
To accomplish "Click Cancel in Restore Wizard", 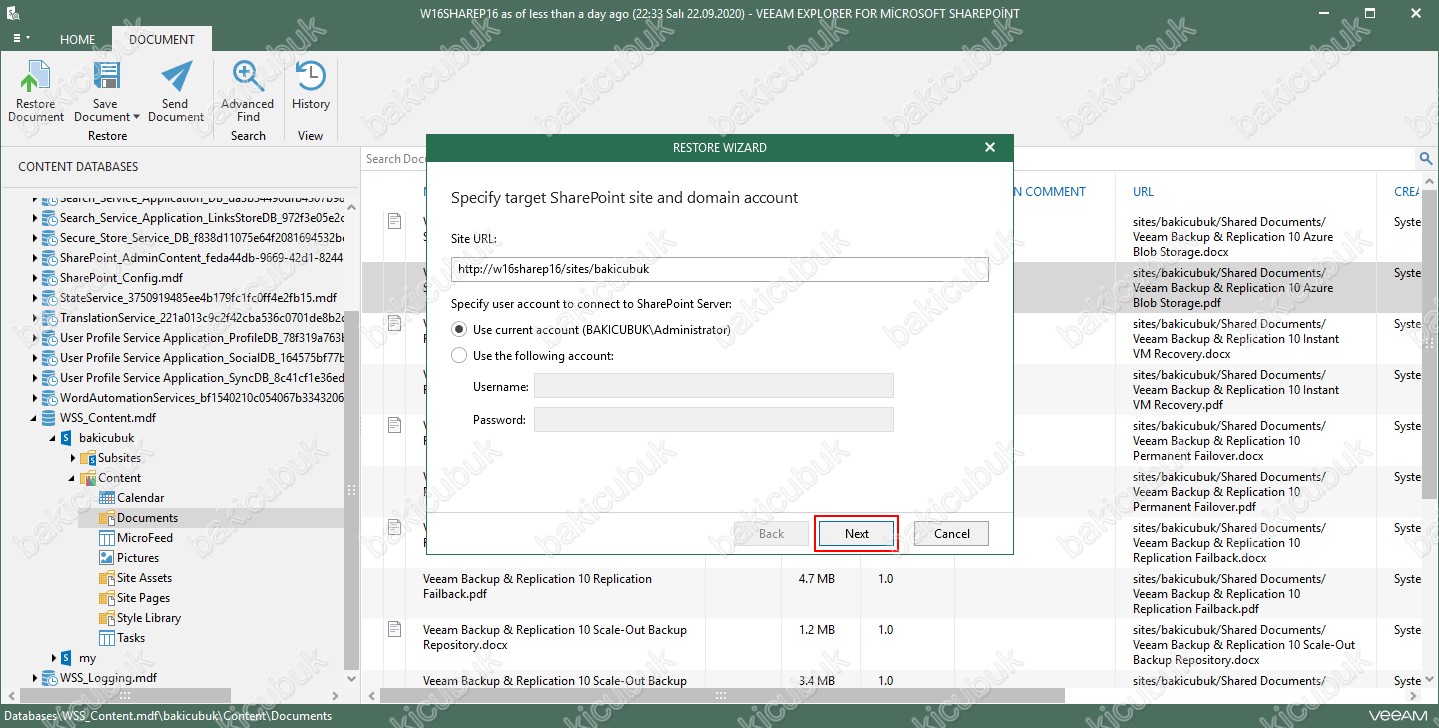I will pos(951,533).
